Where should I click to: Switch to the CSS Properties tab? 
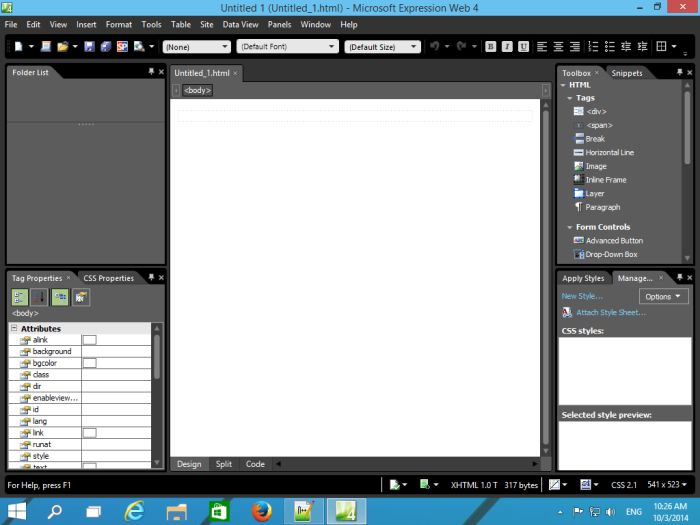pos(108,278)
